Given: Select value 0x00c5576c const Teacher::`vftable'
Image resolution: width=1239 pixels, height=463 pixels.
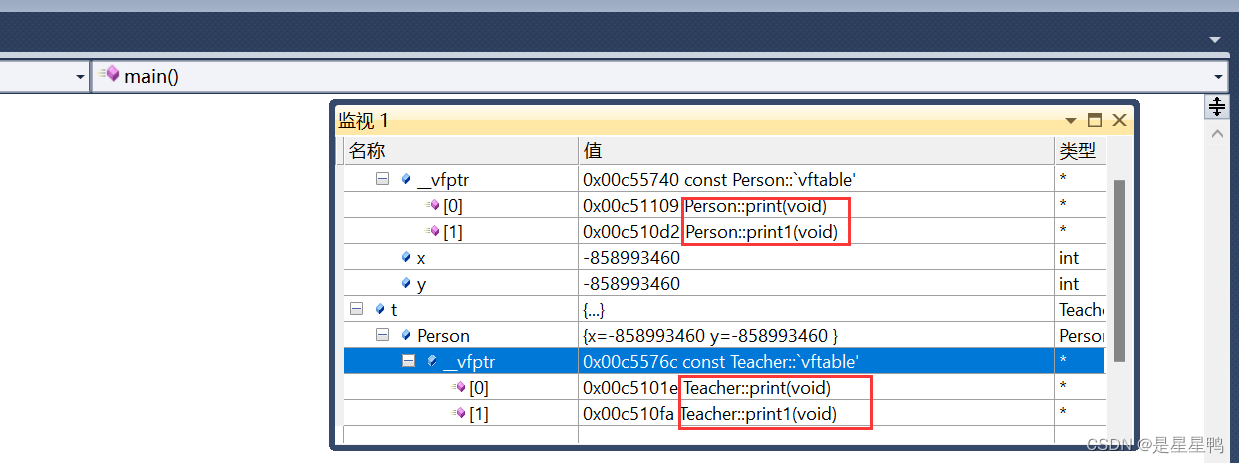Looking at the screenshot, I should [721, 362].
